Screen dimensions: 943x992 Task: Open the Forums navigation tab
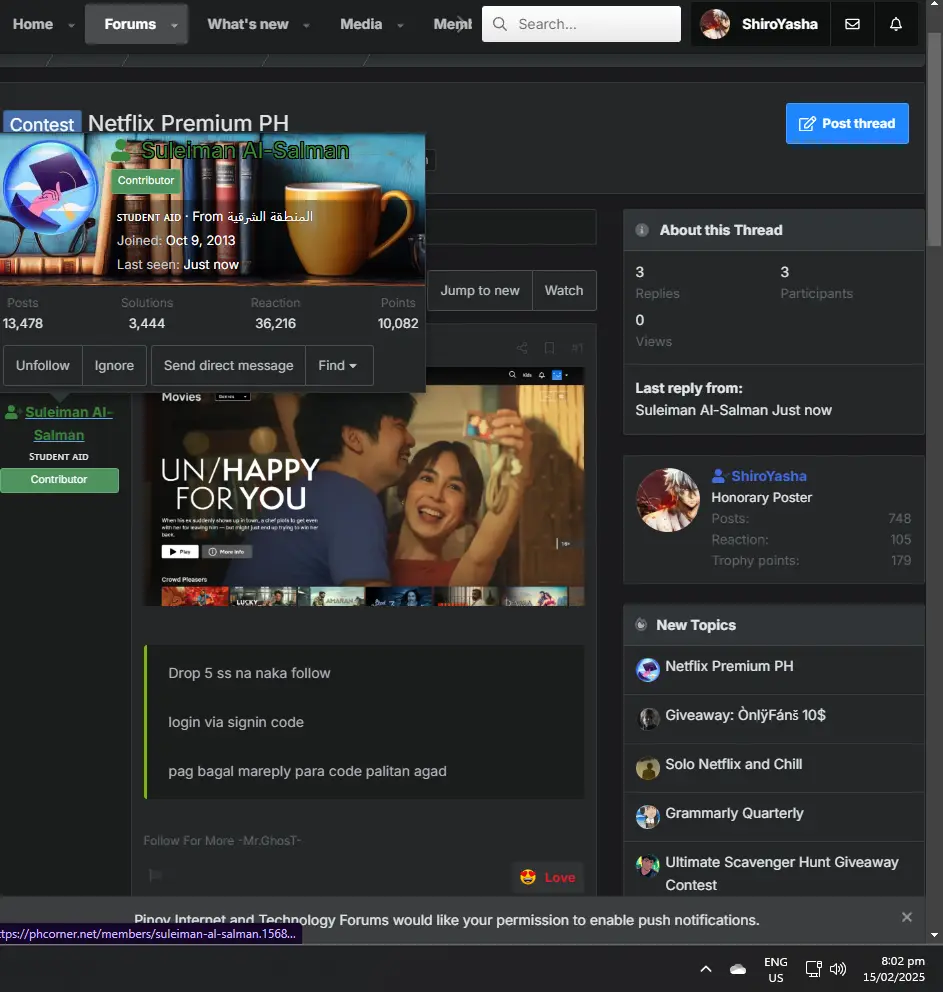(x=130, y=24)
